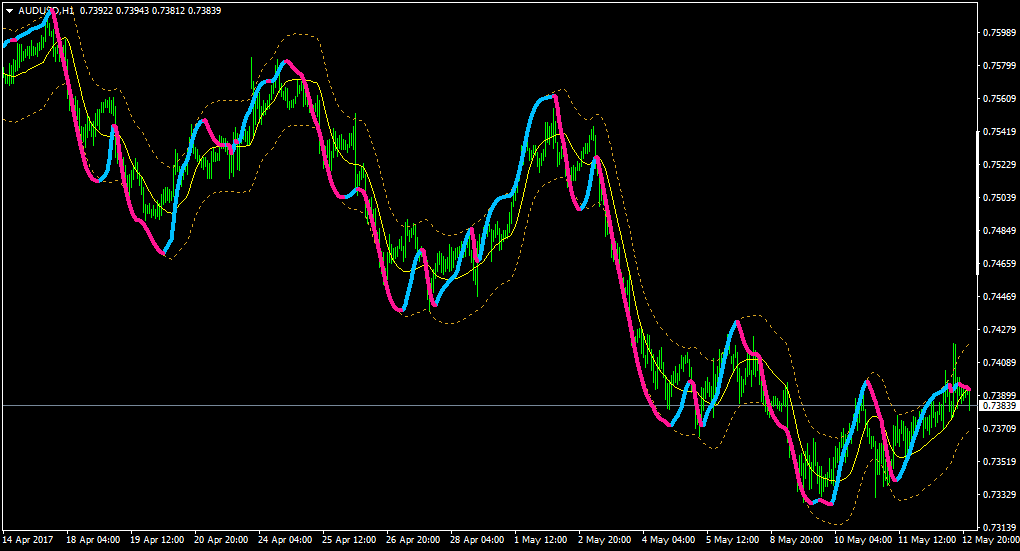
Task: Select the current price tag 0.73839
Action: 999,406
